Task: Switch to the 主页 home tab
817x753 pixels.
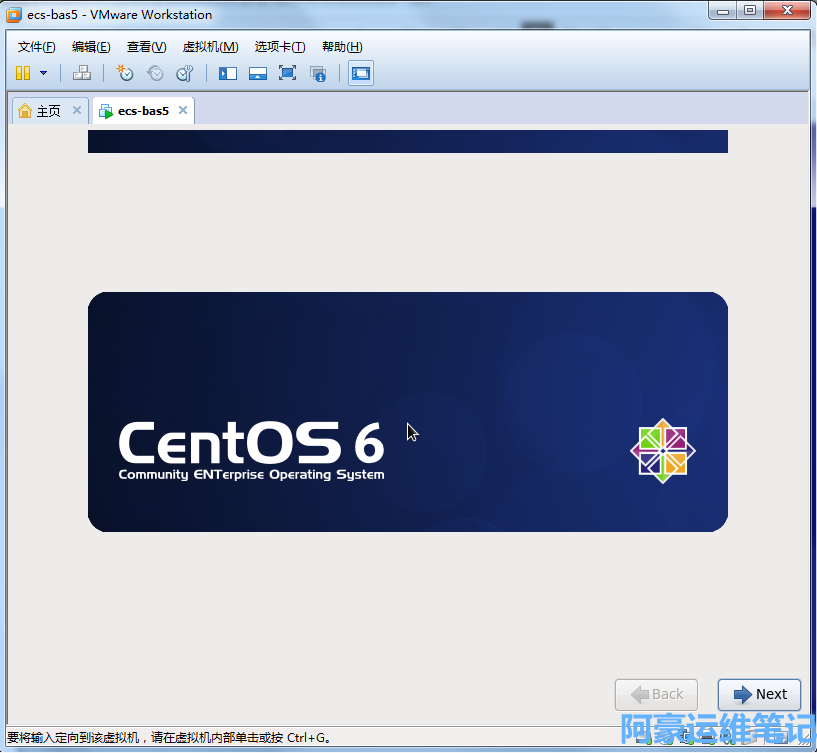Action: click(40, 111)
